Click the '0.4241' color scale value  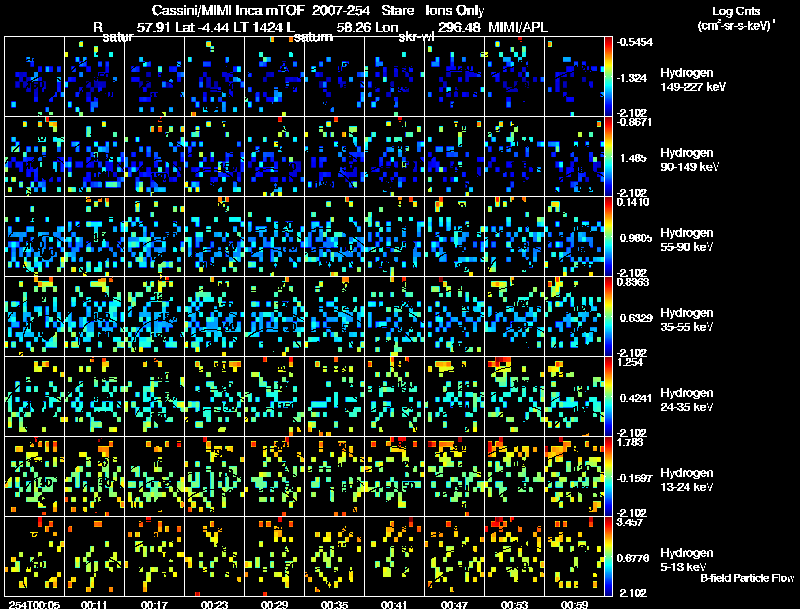(x=636, y=398)
